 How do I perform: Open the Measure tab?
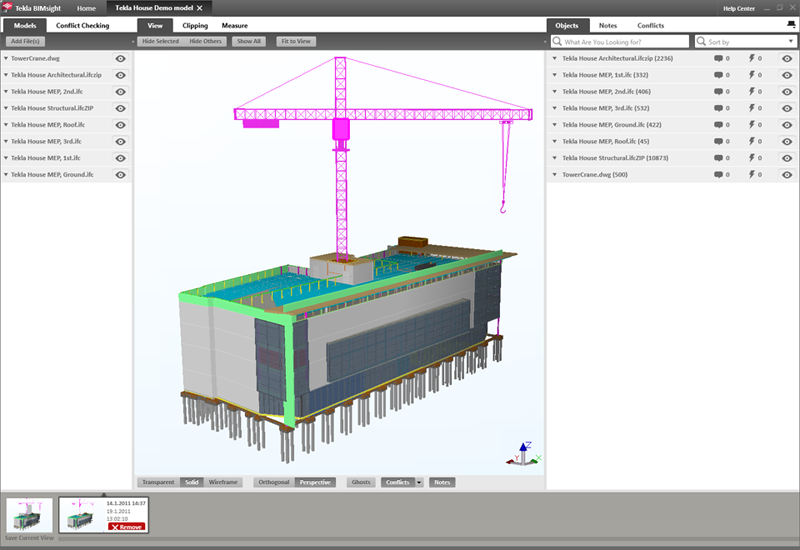tap(235, 25)
